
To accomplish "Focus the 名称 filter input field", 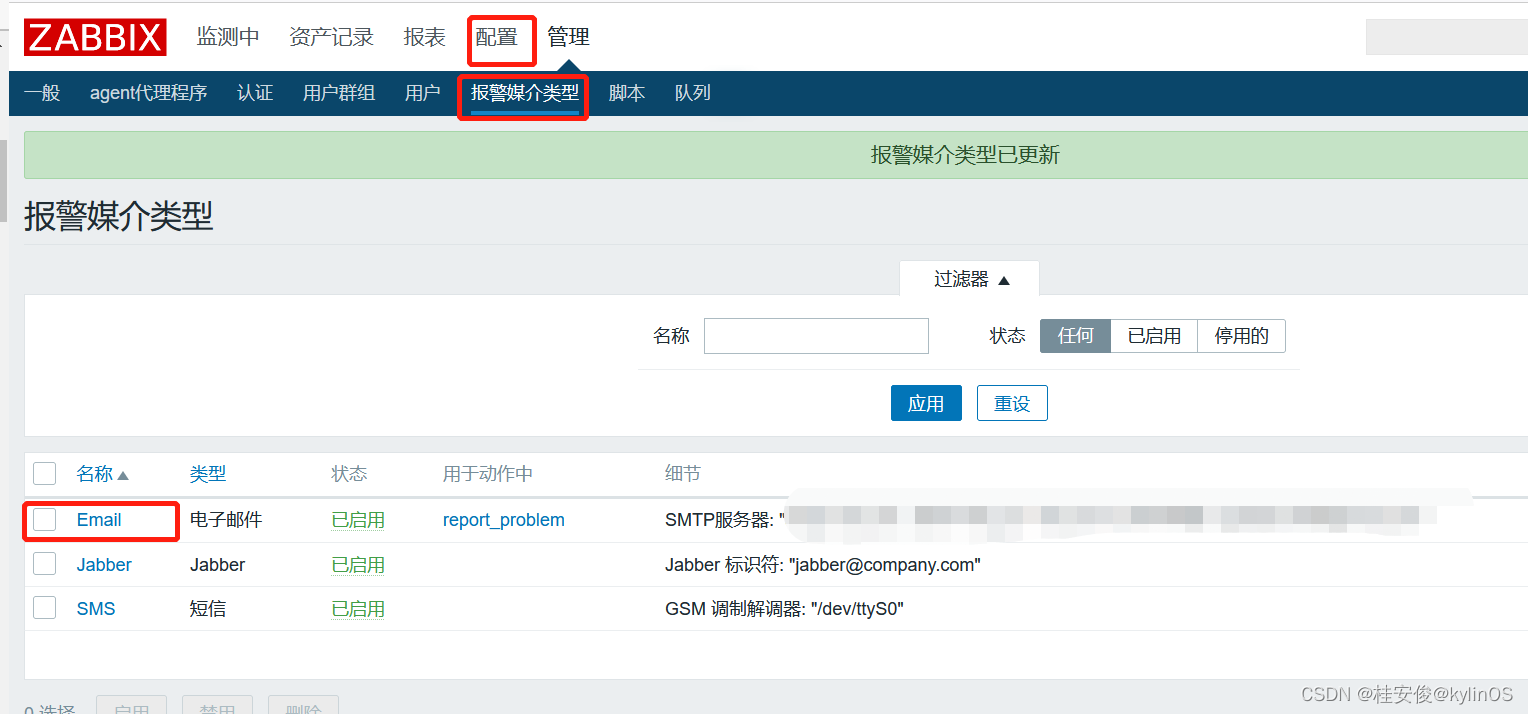I will pyautogui.click(x=816, y=336).
